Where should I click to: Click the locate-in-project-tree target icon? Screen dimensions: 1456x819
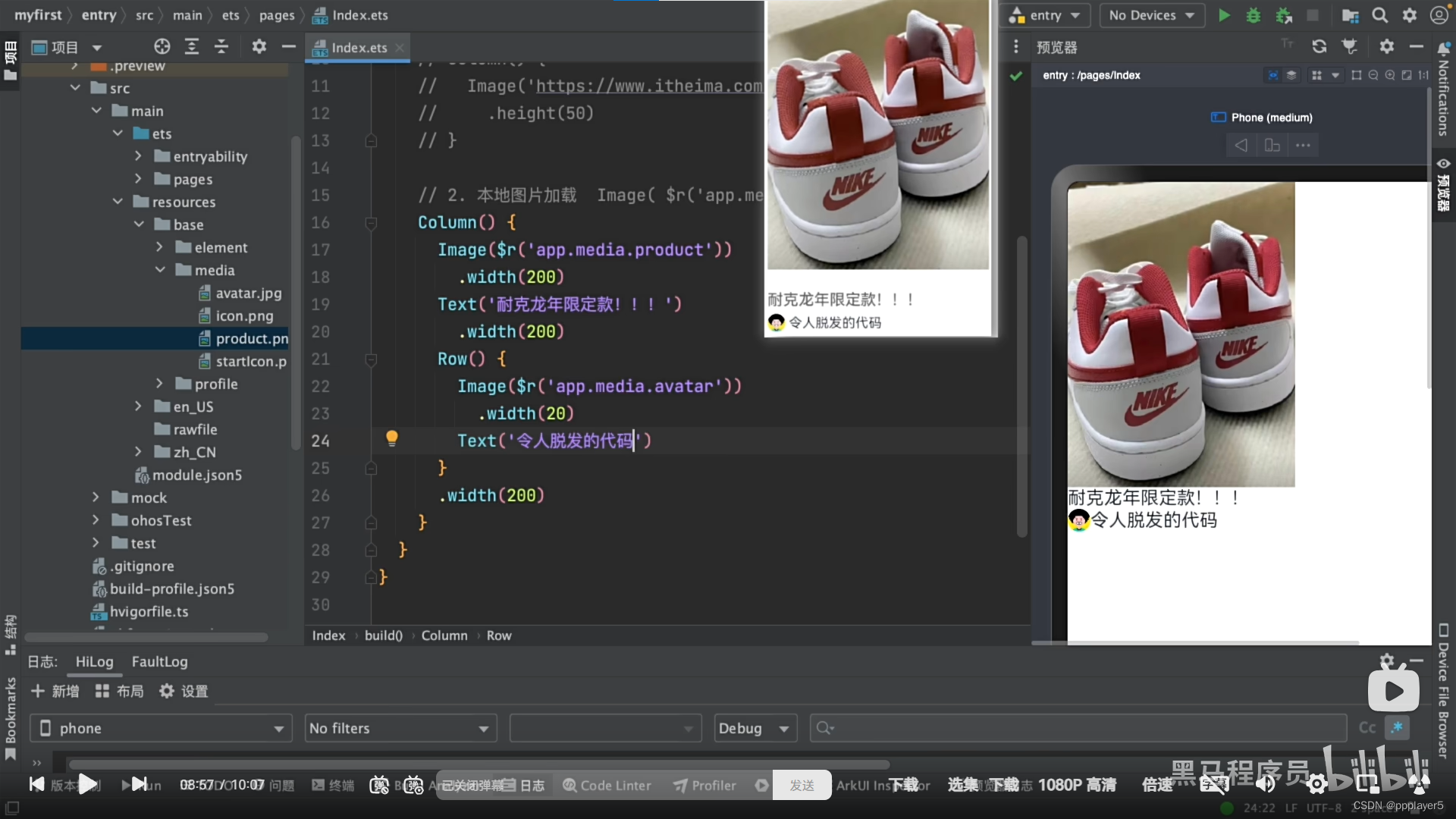click(x=162, y=47)
